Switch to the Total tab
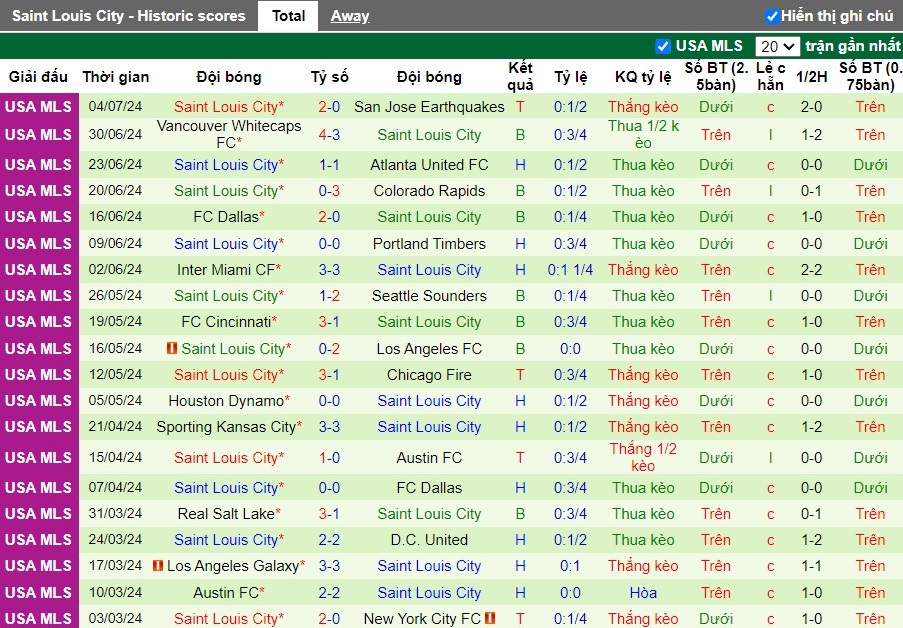The height and width of the screenshot is (628, 903). 288,16
